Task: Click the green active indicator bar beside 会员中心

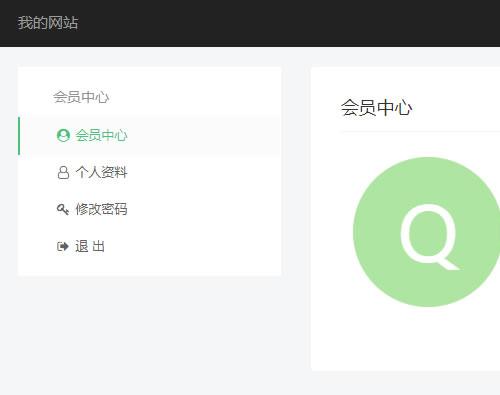Action: 19,136
